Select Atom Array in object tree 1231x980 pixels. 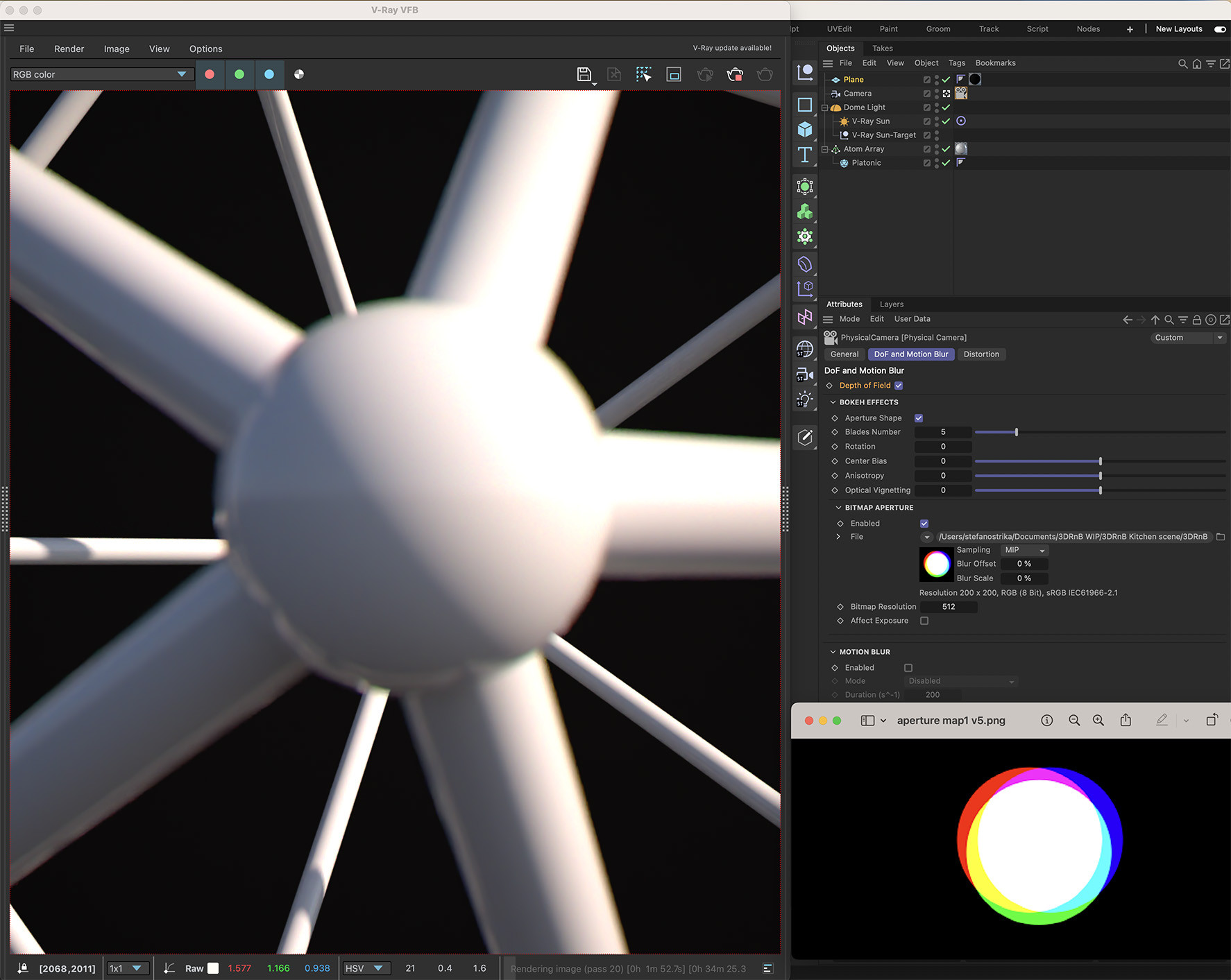pyautogui.click(x=864, y=149)
